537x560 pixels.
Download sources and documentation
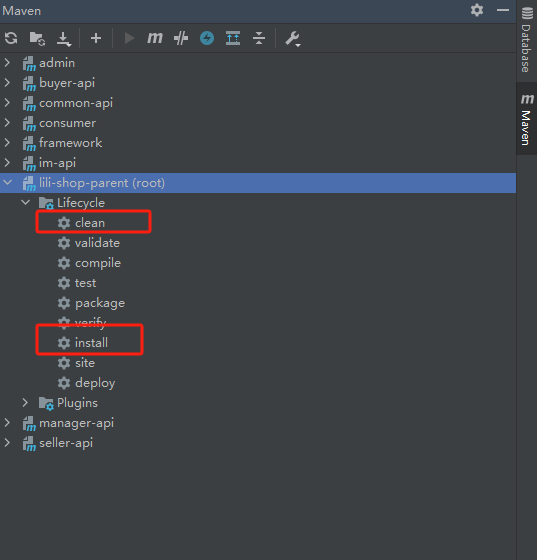pyautogui.click(x=64, y=39)
